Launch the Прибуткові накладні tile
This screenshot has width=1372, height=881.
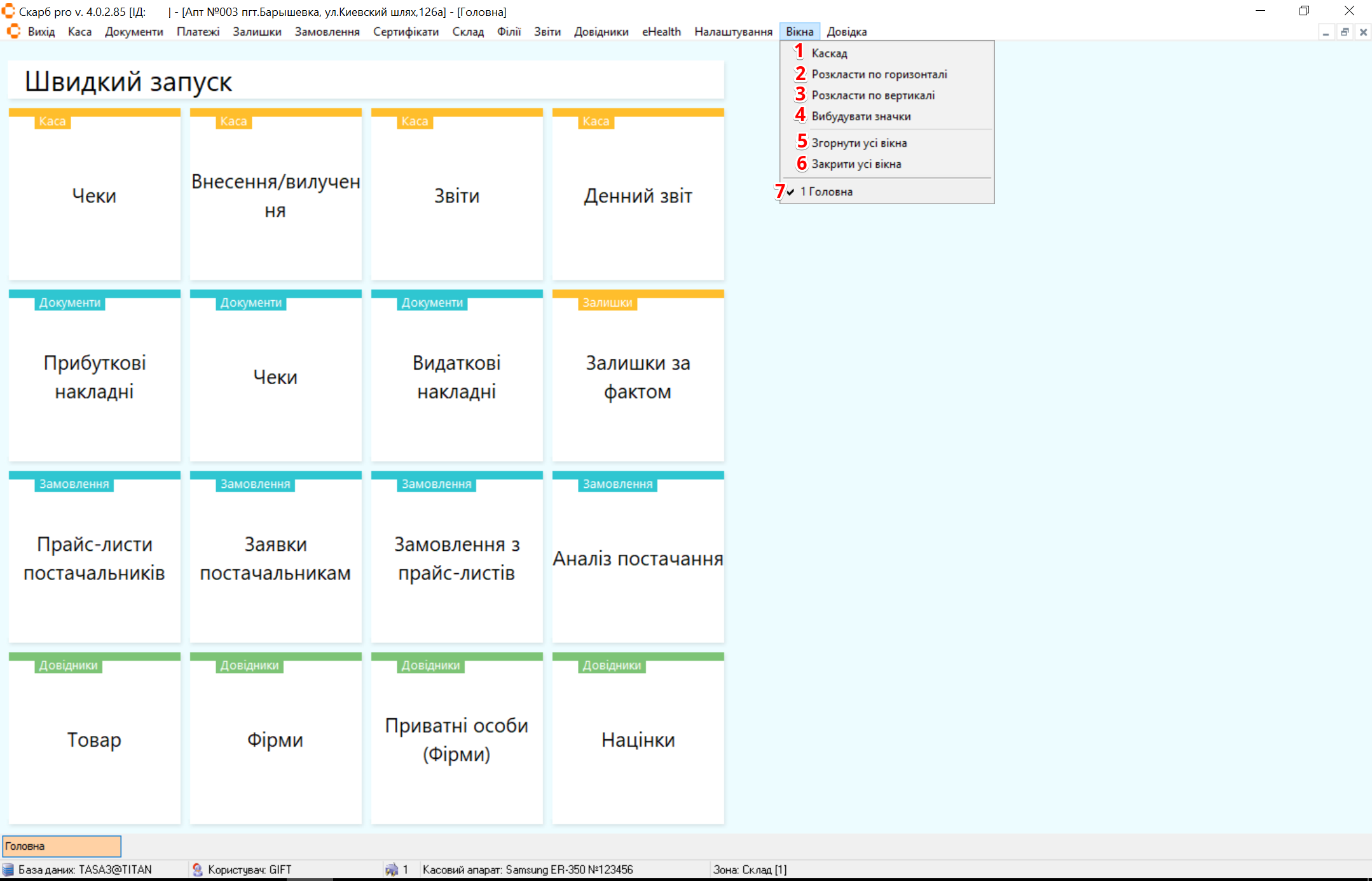pyautogui.click(x=94, y=377)
